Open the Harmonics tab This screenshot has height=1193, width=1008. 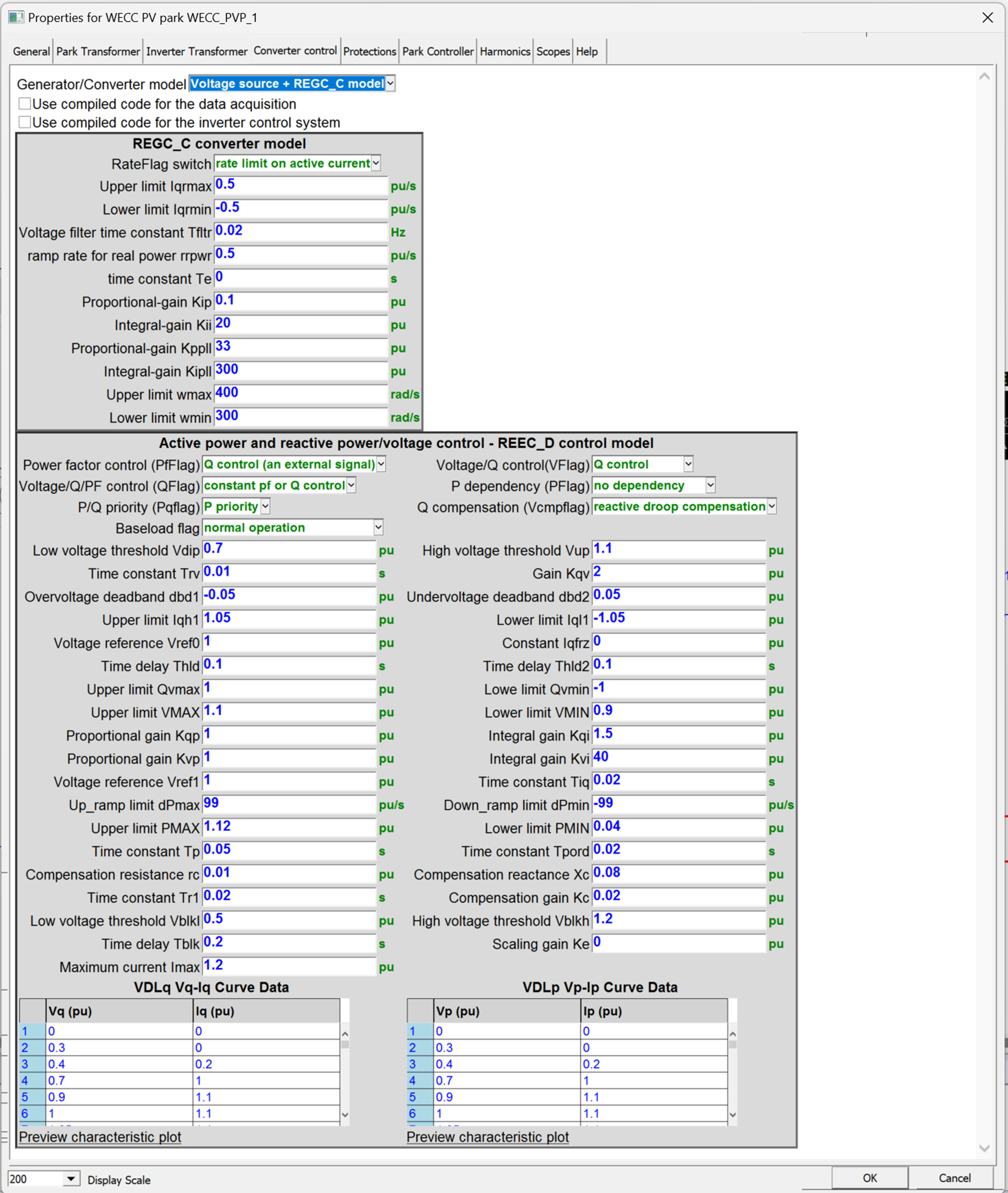pos(505,51)
